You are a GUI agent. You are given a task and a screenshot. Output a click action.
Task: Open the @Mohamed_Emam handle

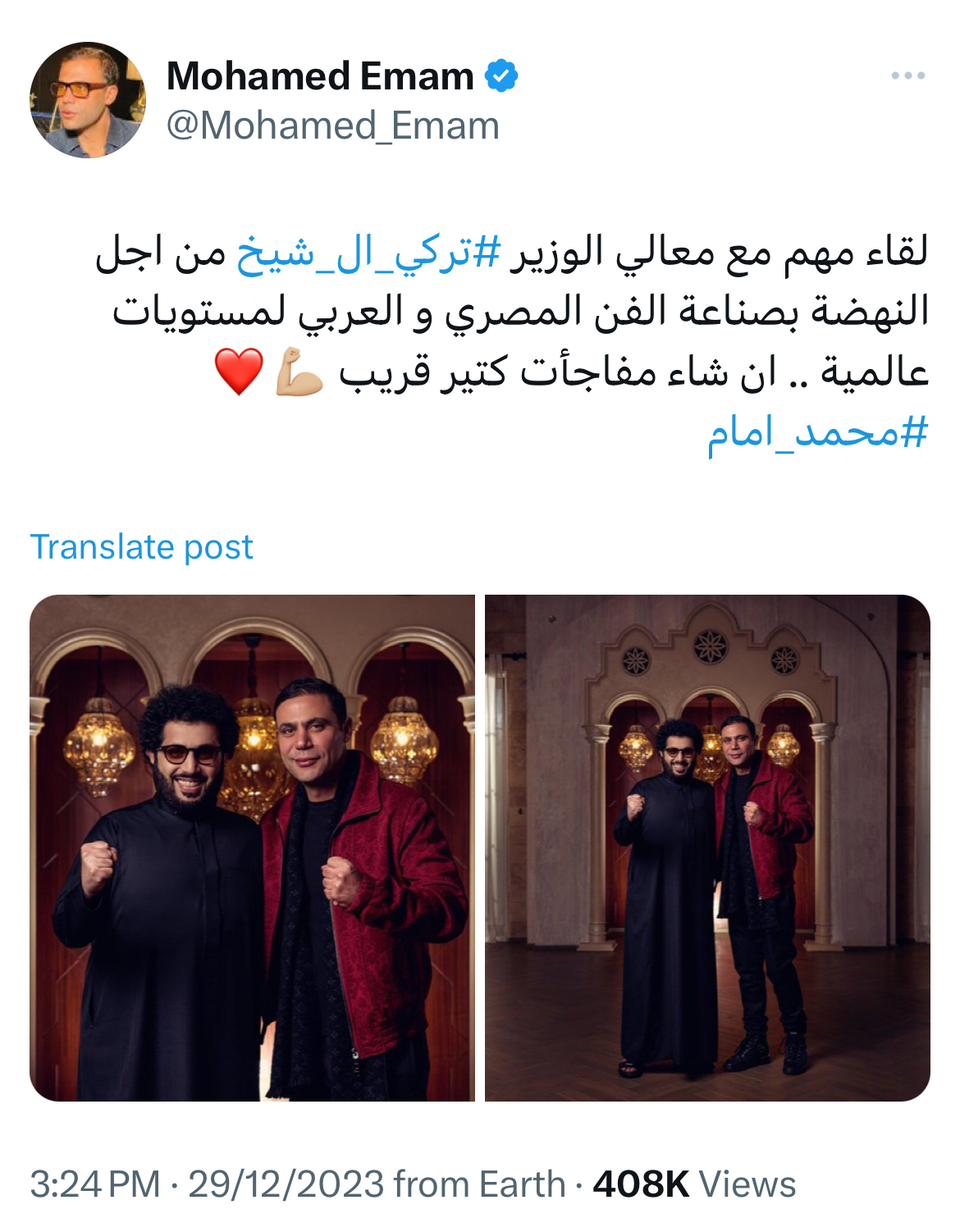[332, 125]
